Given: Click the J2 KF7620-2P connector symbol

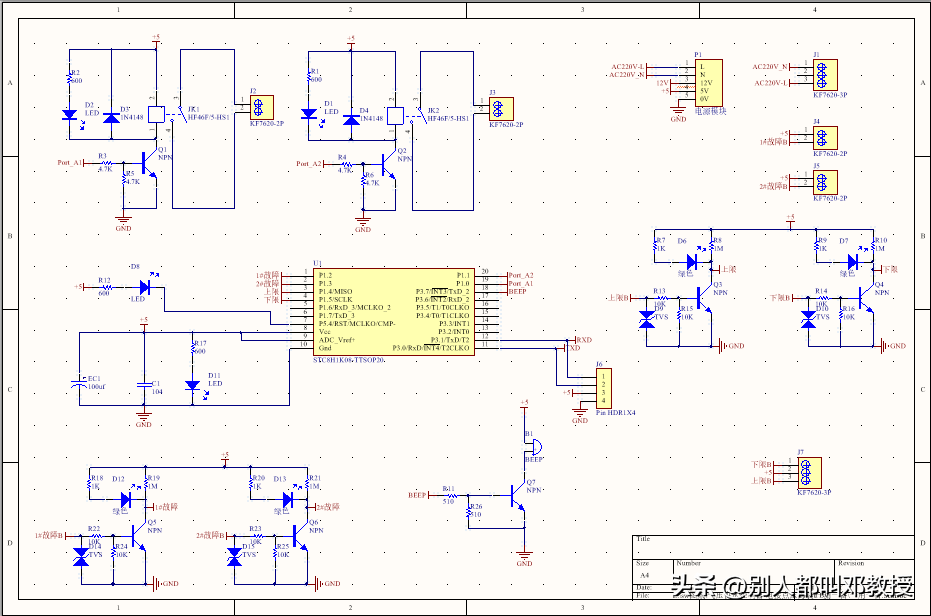Looking at the screenshot, I should 262,108.
